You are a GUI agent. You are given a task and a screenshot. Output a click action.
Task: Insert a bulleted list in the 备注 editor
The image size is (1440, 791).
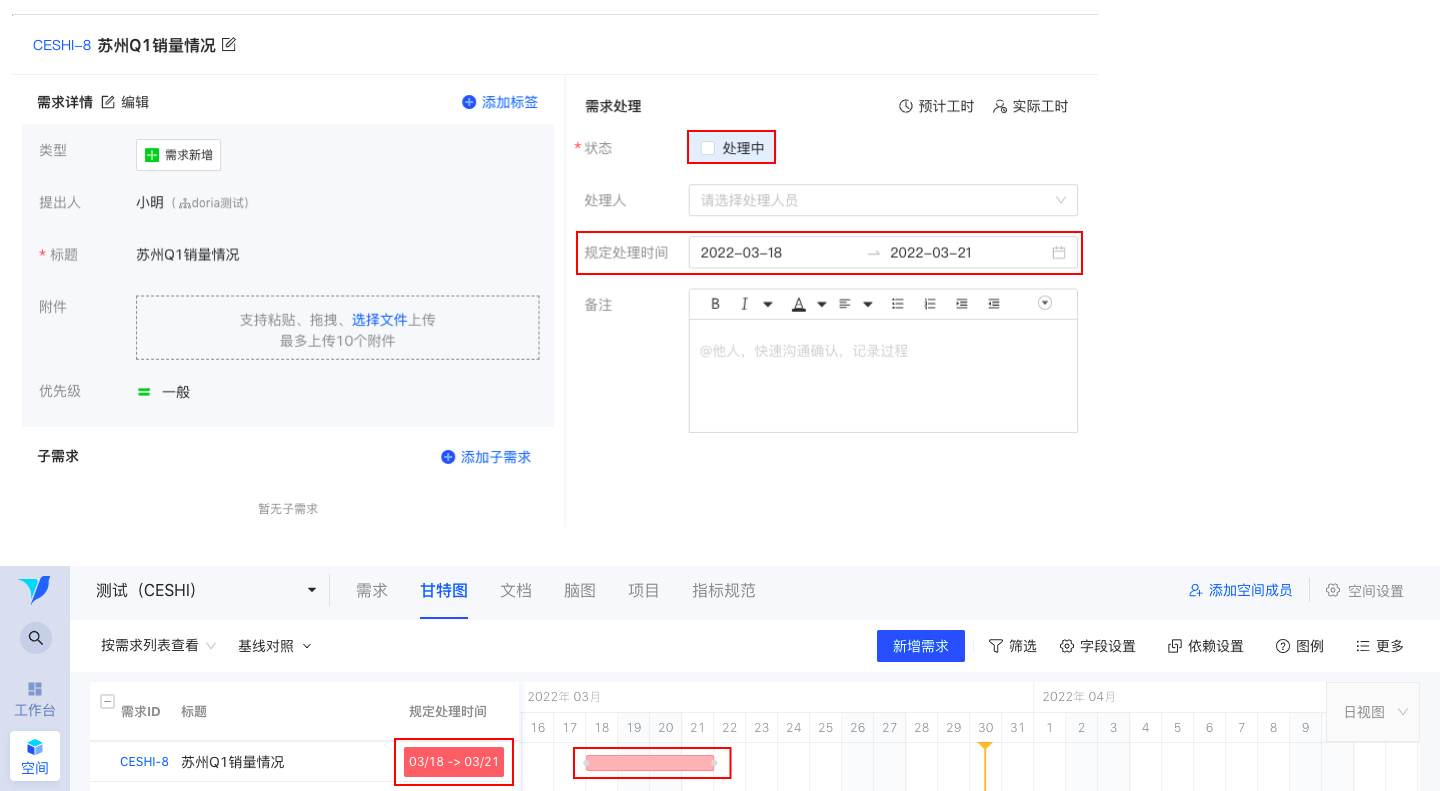(898, 304)
